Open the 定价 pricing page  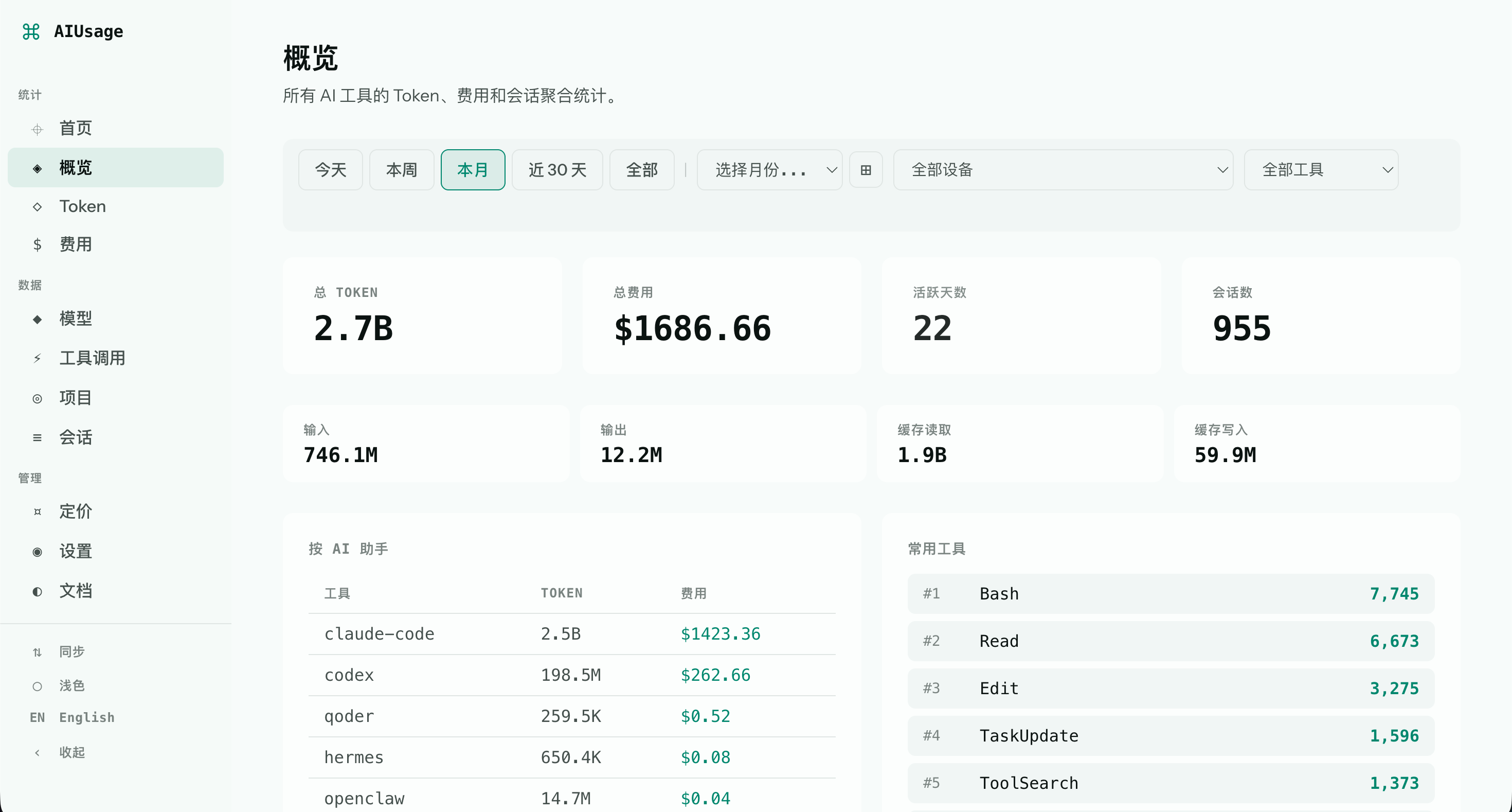click(116, 511)
